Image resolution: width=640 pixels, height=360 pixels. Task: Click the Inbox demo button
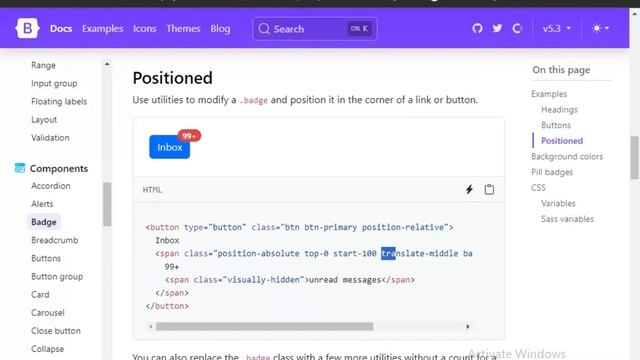169,147
